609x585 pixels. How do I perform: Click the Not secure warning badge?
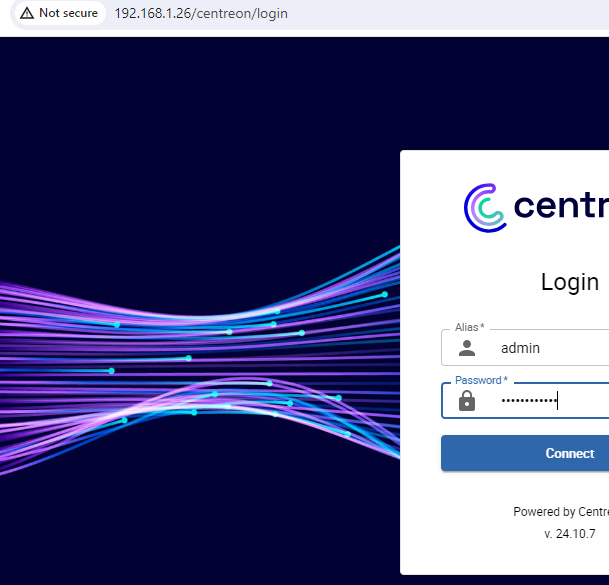point(59,13)
